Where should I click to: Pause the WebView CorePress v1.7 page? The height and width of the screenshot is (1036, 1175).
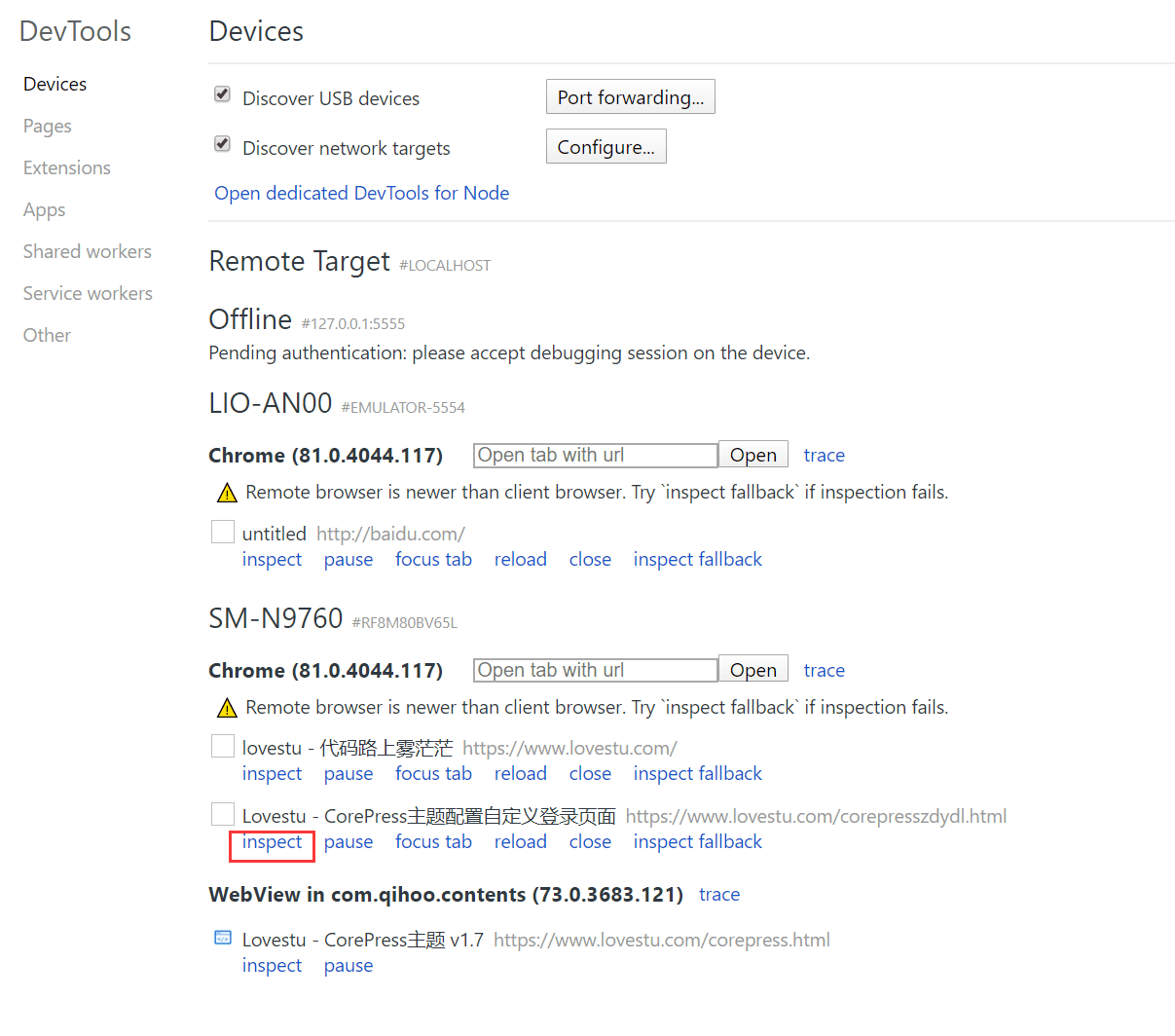point(348,966)
